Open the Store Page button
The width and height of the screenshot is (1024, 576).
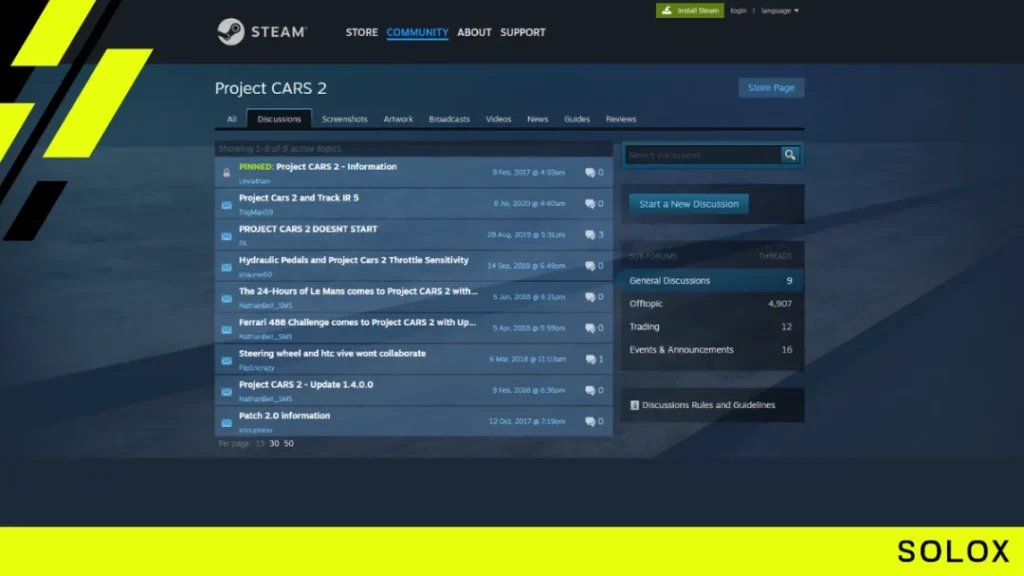[x=771, y=88]
